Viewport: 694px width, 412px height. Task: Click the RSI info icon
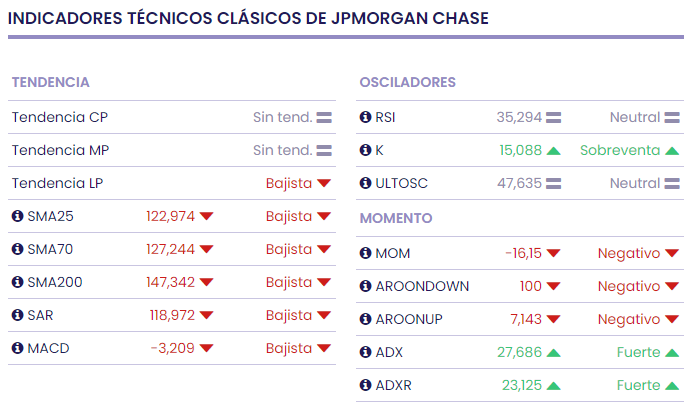coord(365,117)
